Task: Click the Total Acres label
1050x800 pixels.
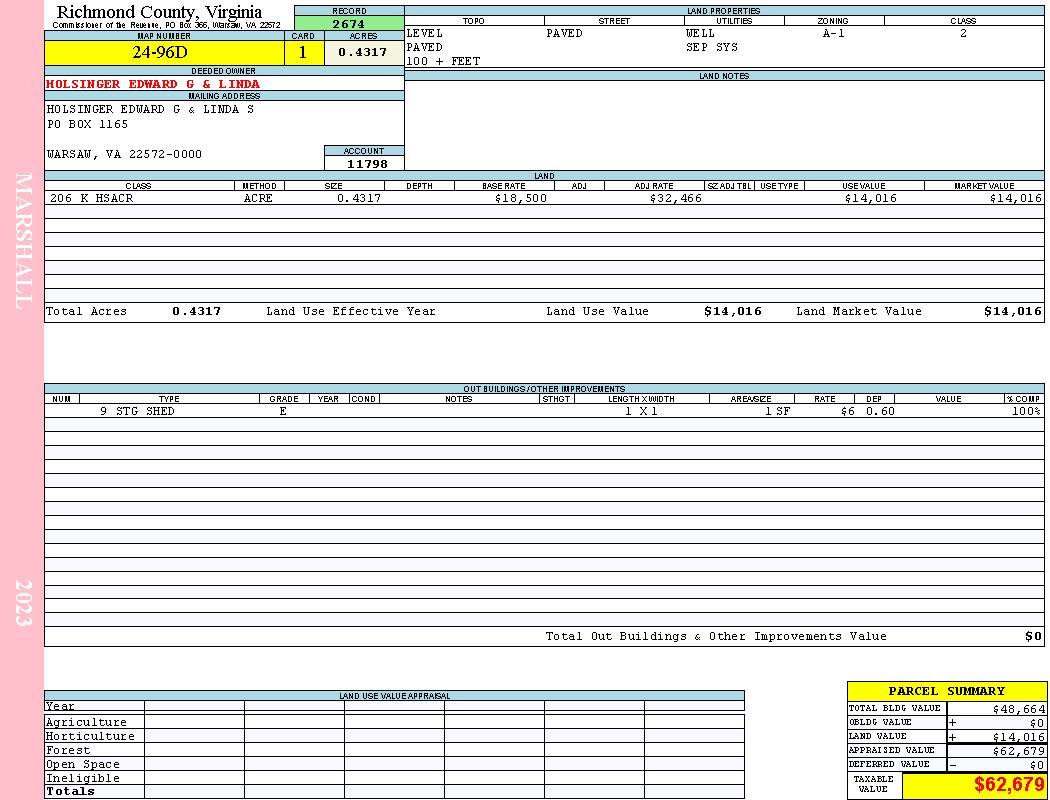Action: coord(86,311)
